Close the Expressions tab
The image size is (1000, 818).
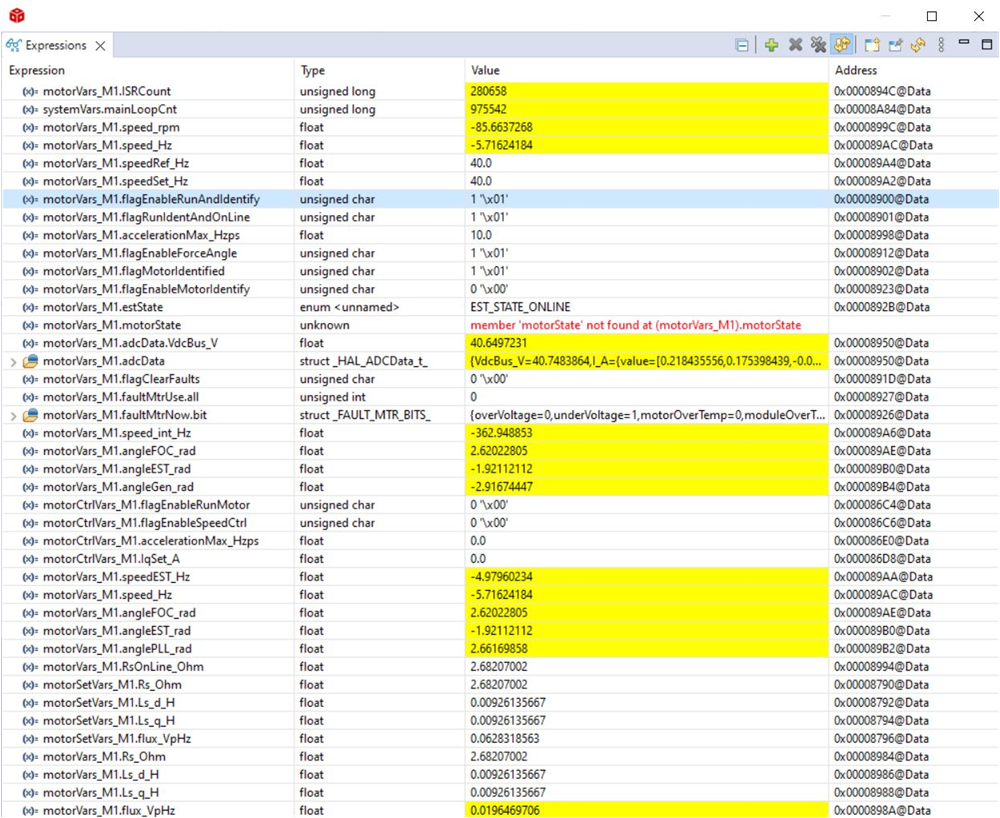point(101,46)
